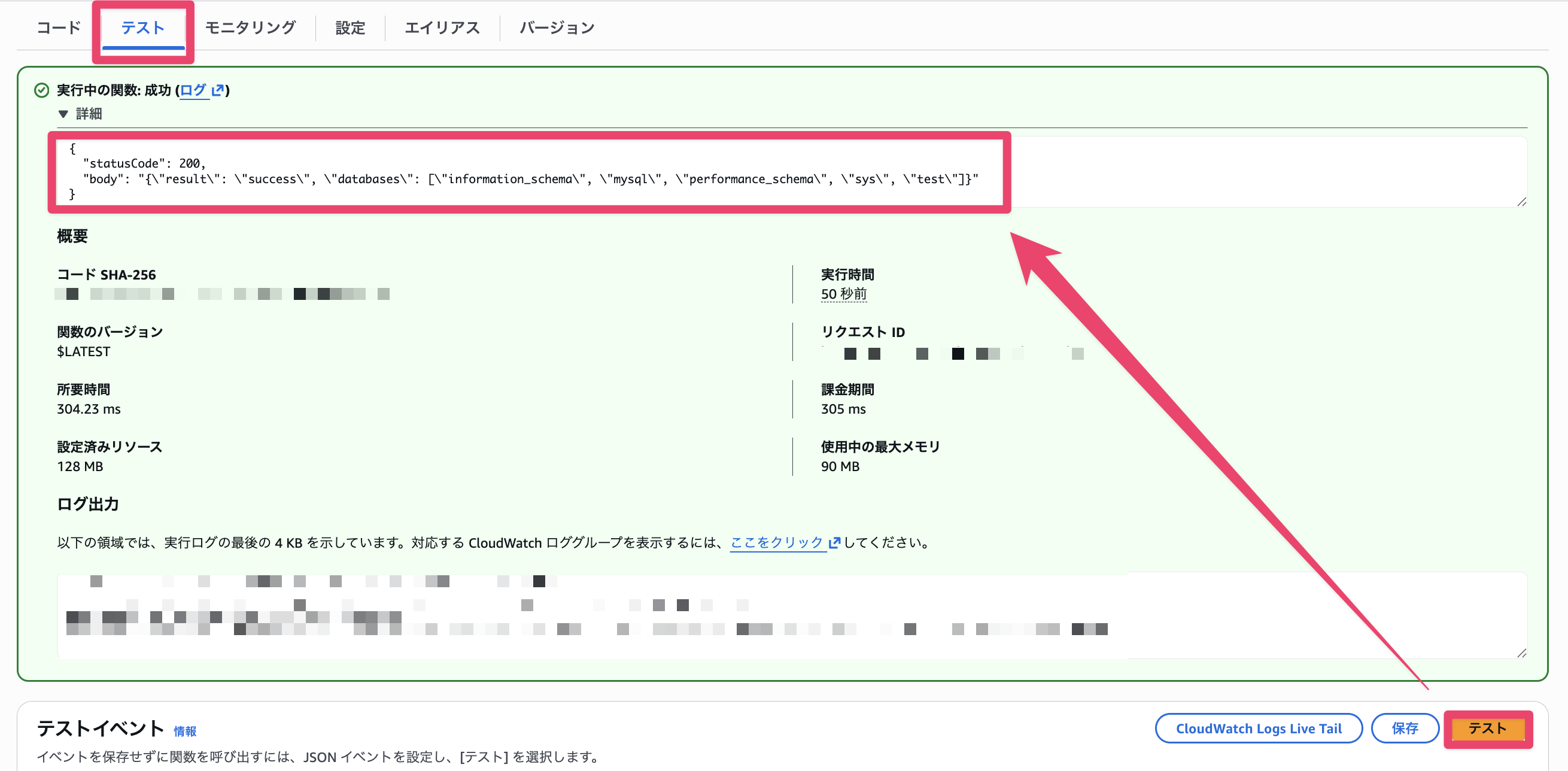Click inside the log output text area
The height and width of the screenshot is (771, 1568).
pyautogui.click(x=791, y=615)
